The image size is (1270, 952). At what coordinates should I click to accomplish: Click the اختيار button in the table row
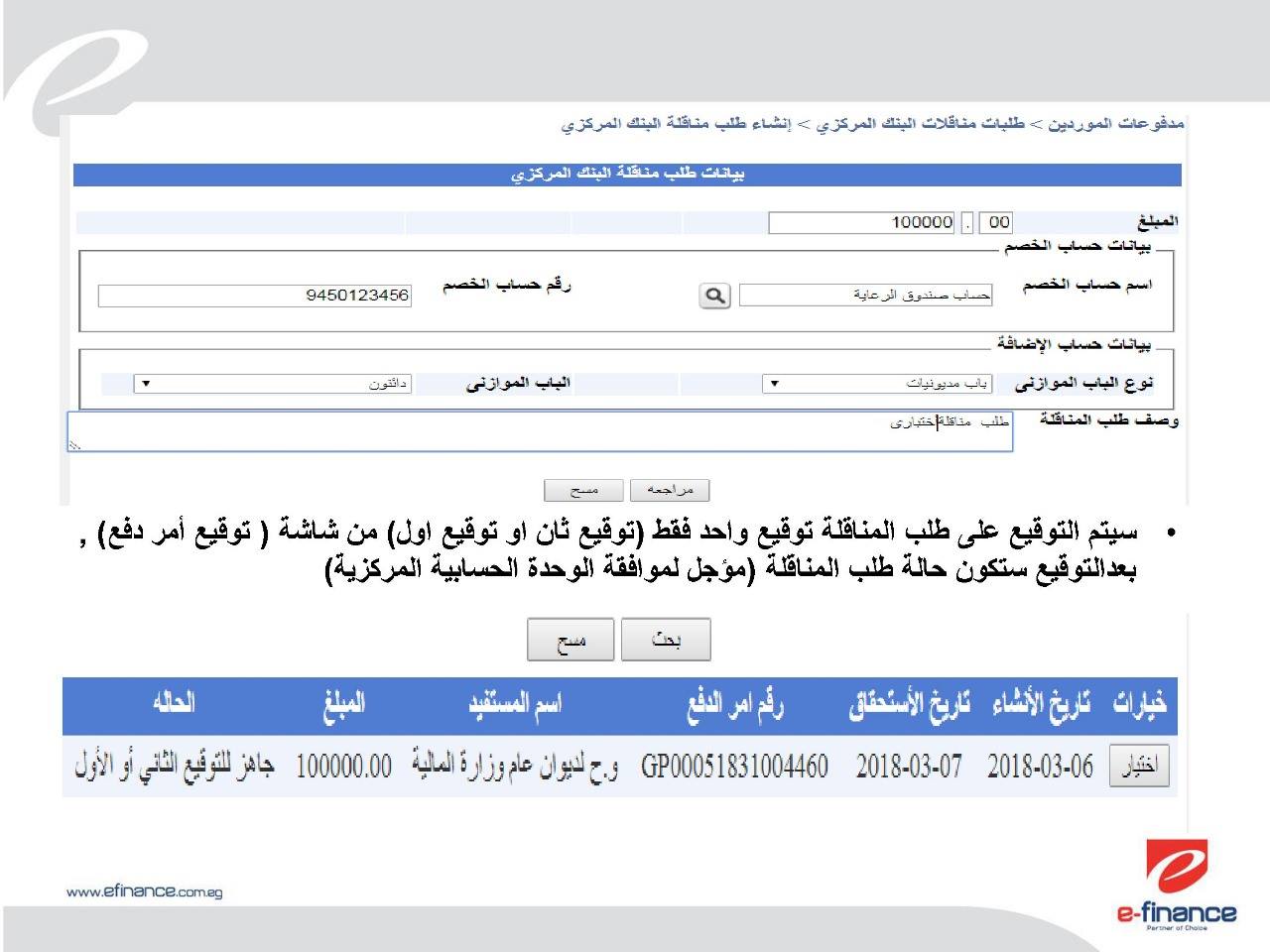click(x=1139, y=766)
